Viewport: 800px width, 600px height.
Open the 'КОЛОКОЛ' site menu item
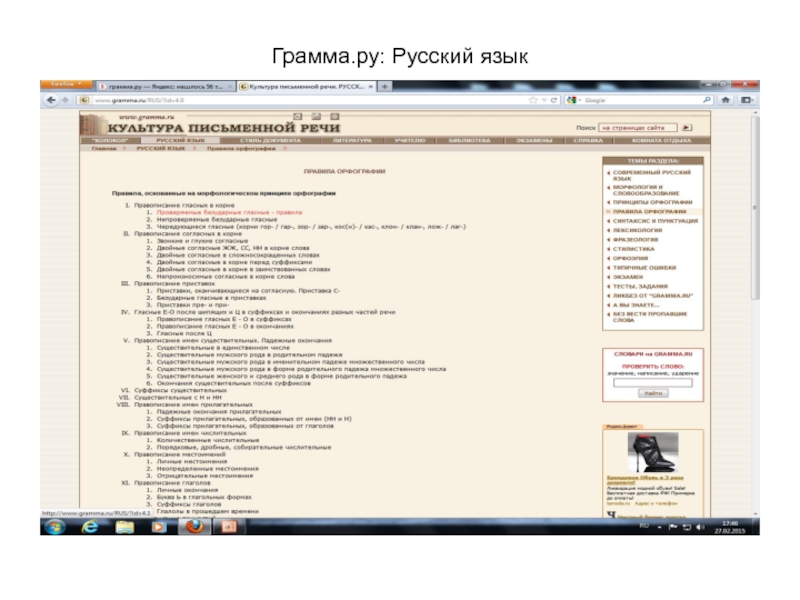point(110,140)
